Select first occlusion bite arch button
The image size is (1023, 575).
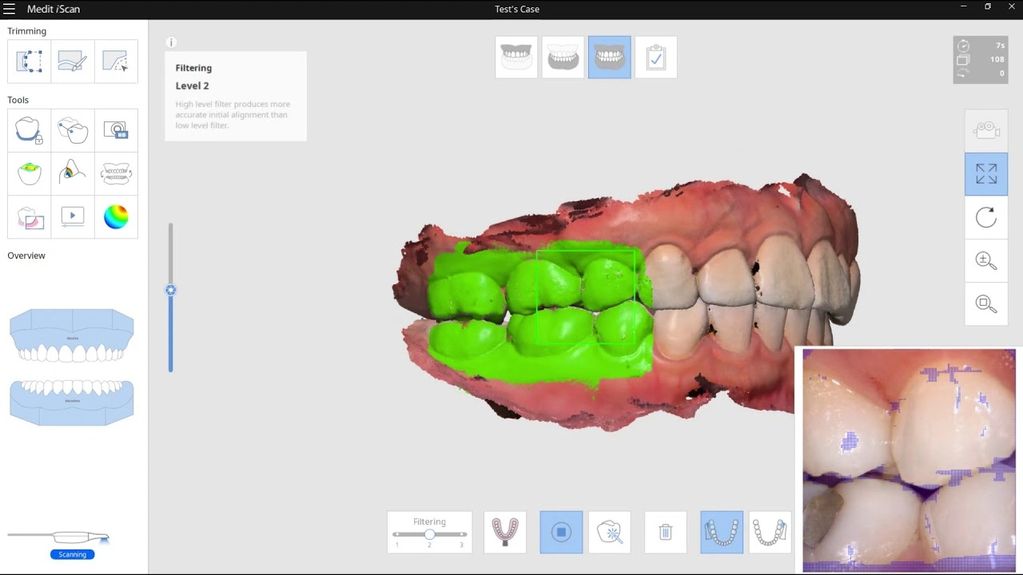[x=722, y=532]
